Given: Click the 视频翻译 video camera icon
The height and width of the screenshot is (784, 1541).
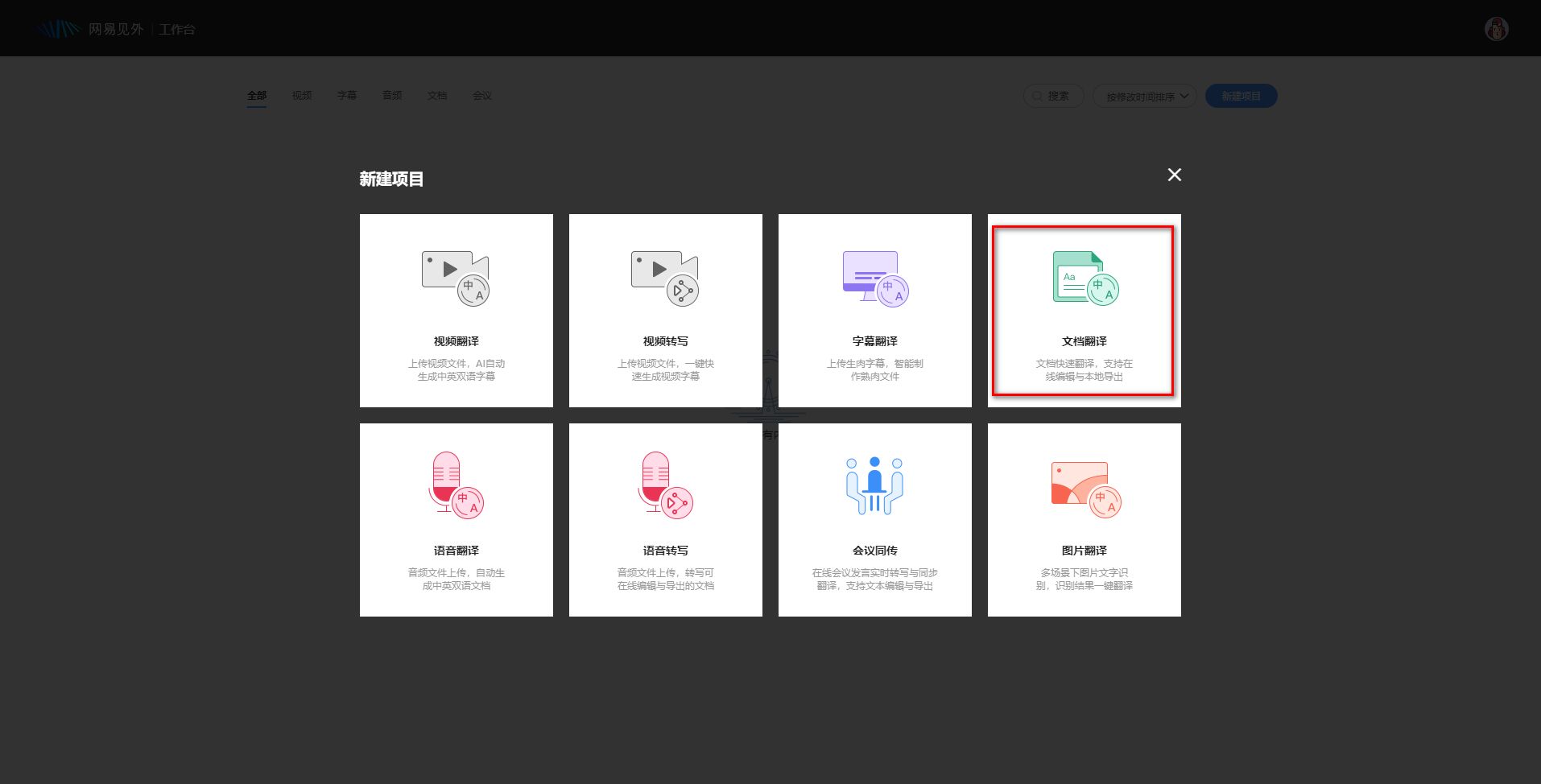Looking at the screenshot, I should (456, 279).
